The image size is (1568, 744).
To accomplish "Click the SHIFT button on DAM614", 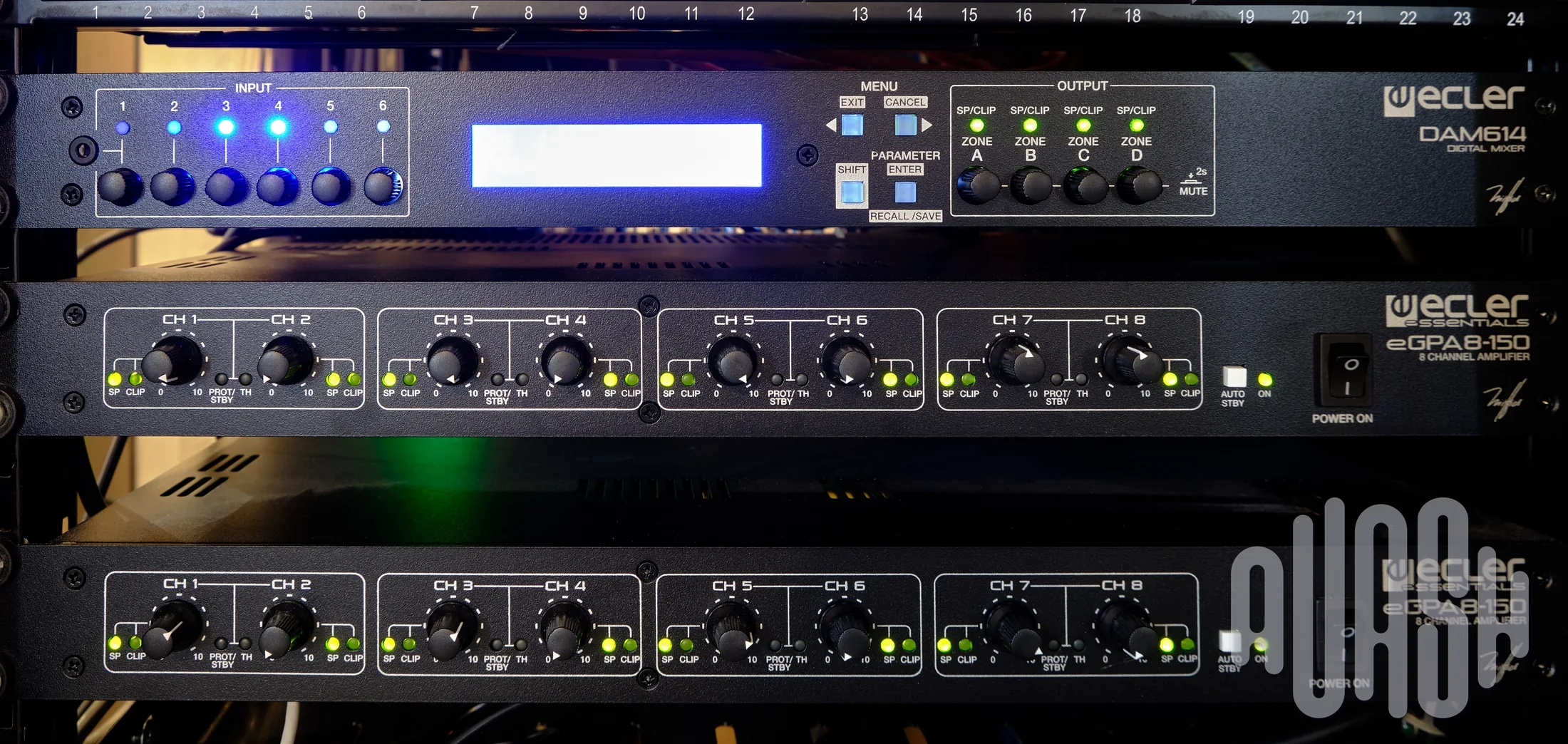I will tap(852, 192).
